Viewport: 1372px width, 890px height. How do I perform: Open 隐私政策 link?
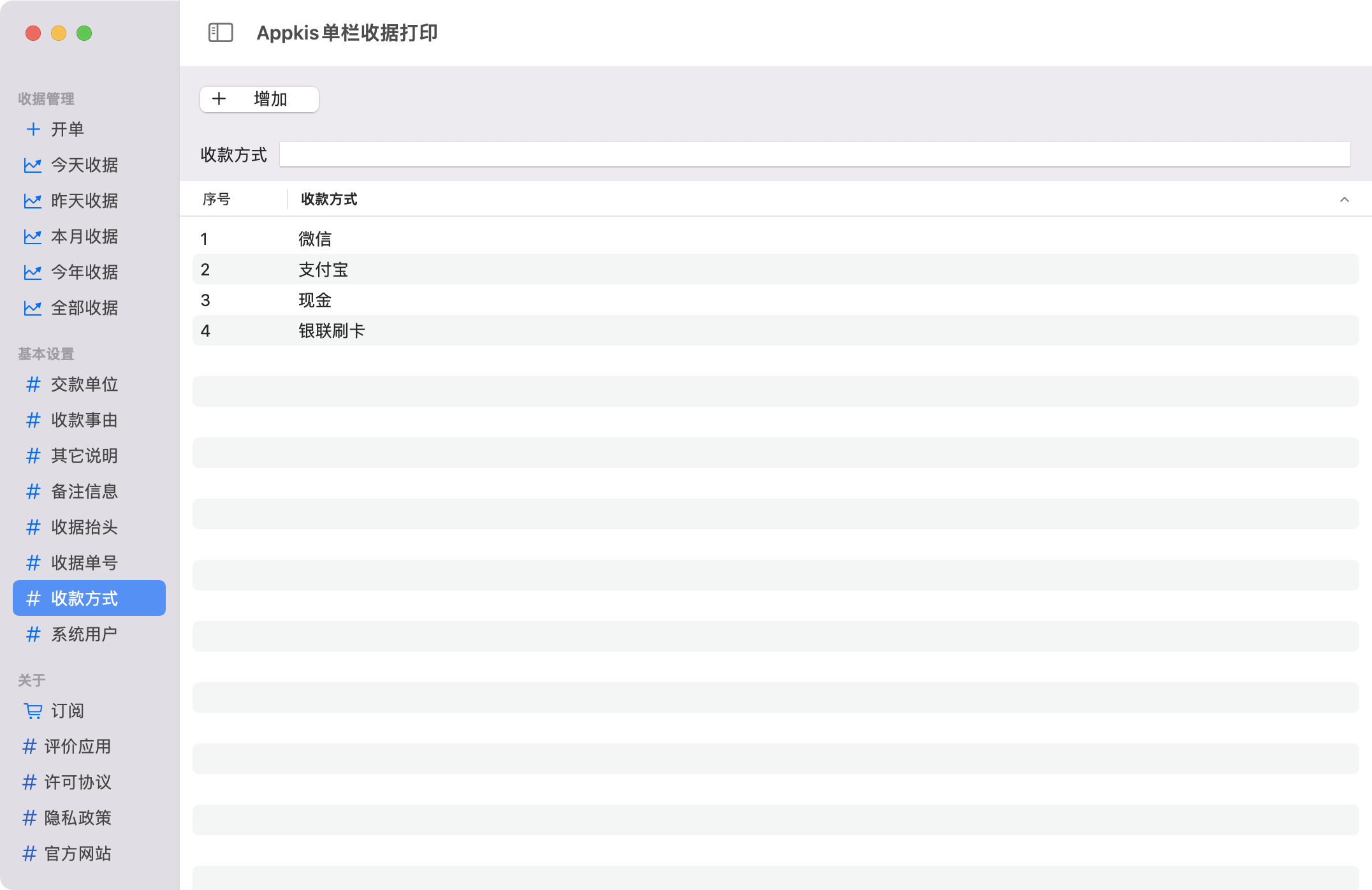tap(89, 818)
